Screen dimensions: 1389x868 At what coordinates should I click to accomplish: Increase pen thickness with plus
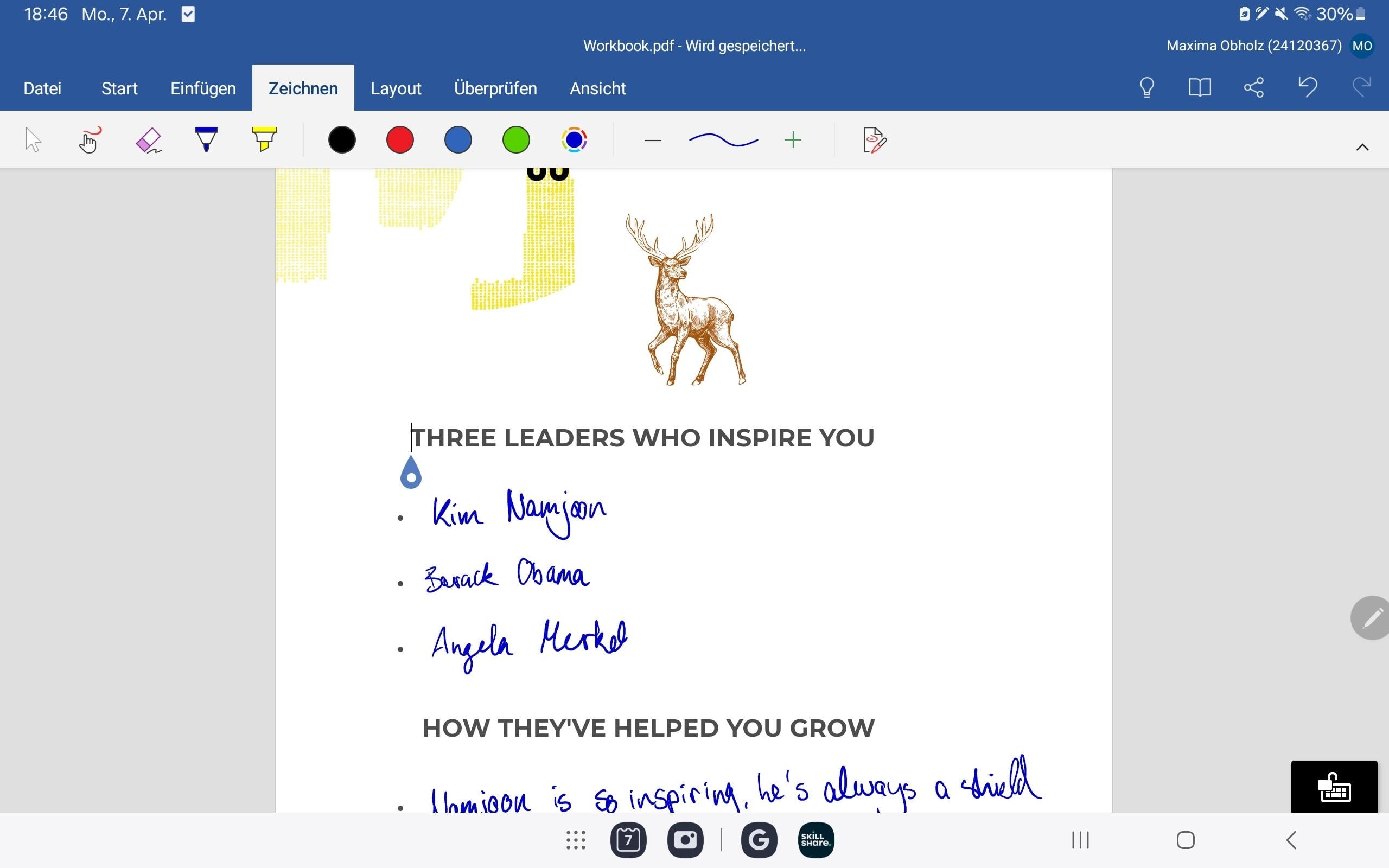pyautogui.click(x=793, y=140)
